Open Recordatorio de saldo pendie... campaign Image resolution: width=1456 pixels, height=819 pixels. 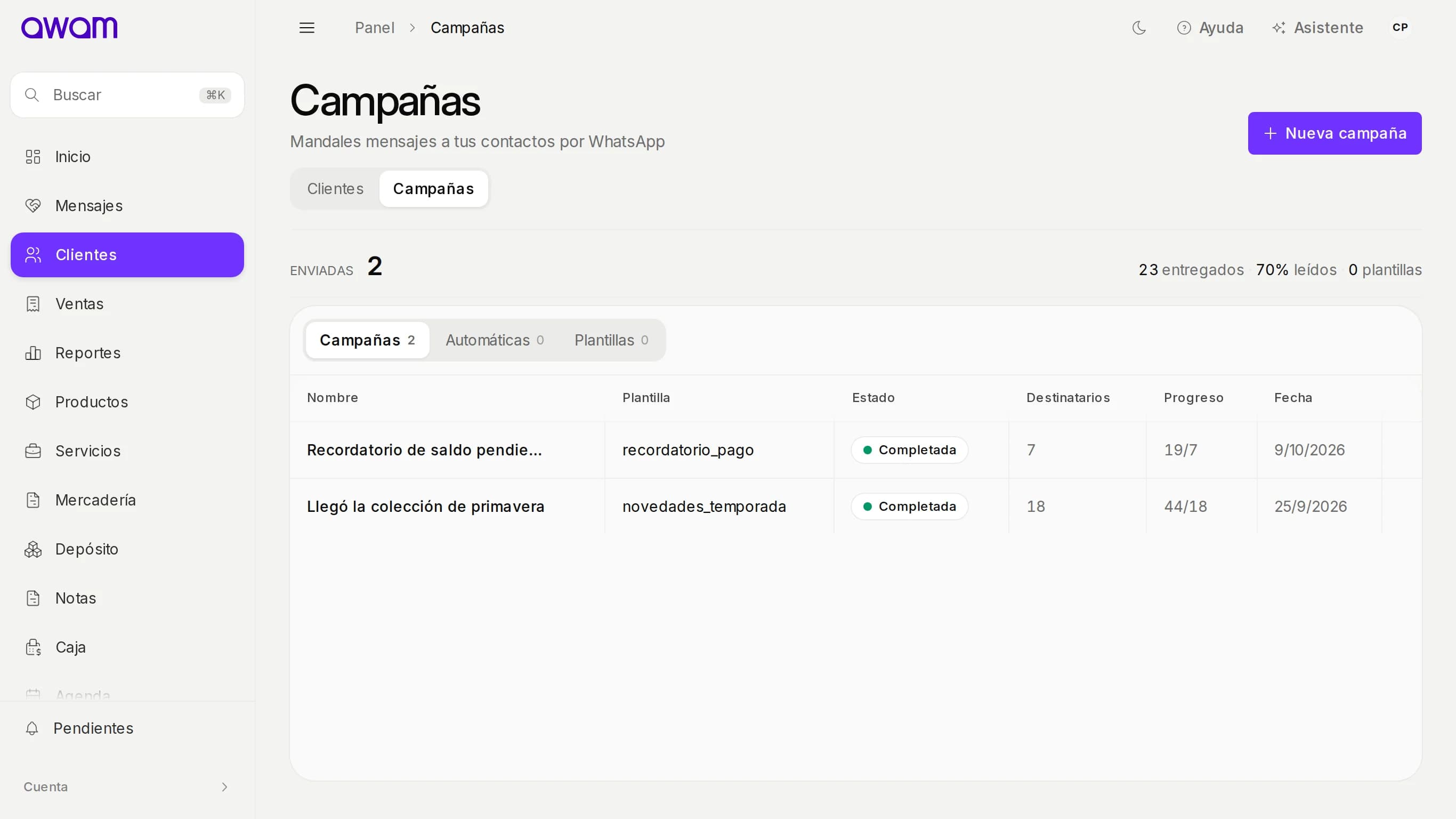point(424,449)
